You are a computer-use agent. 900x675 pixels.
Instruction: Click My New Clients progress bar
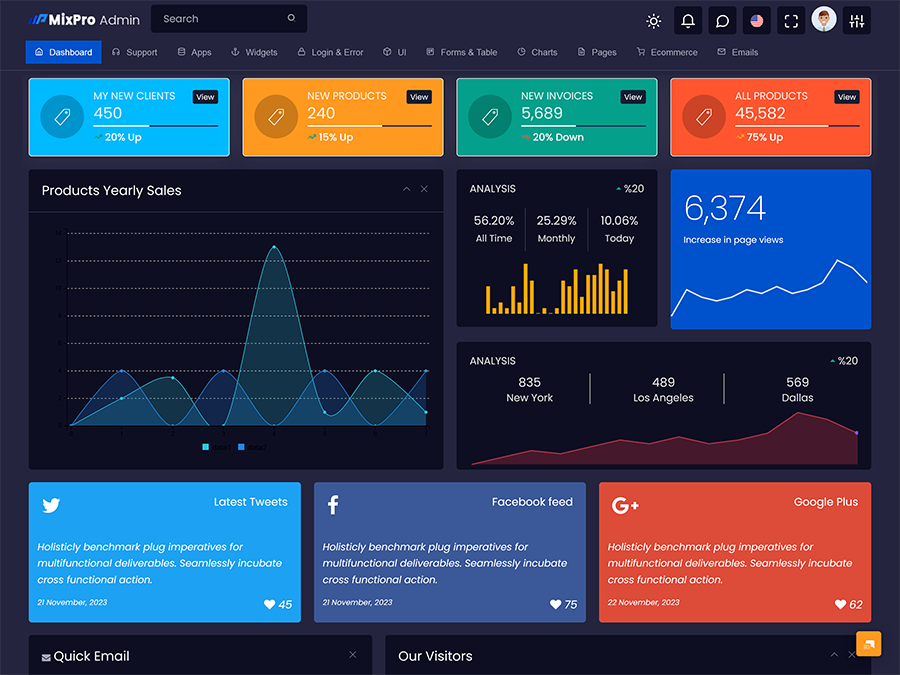click(156, 126)
